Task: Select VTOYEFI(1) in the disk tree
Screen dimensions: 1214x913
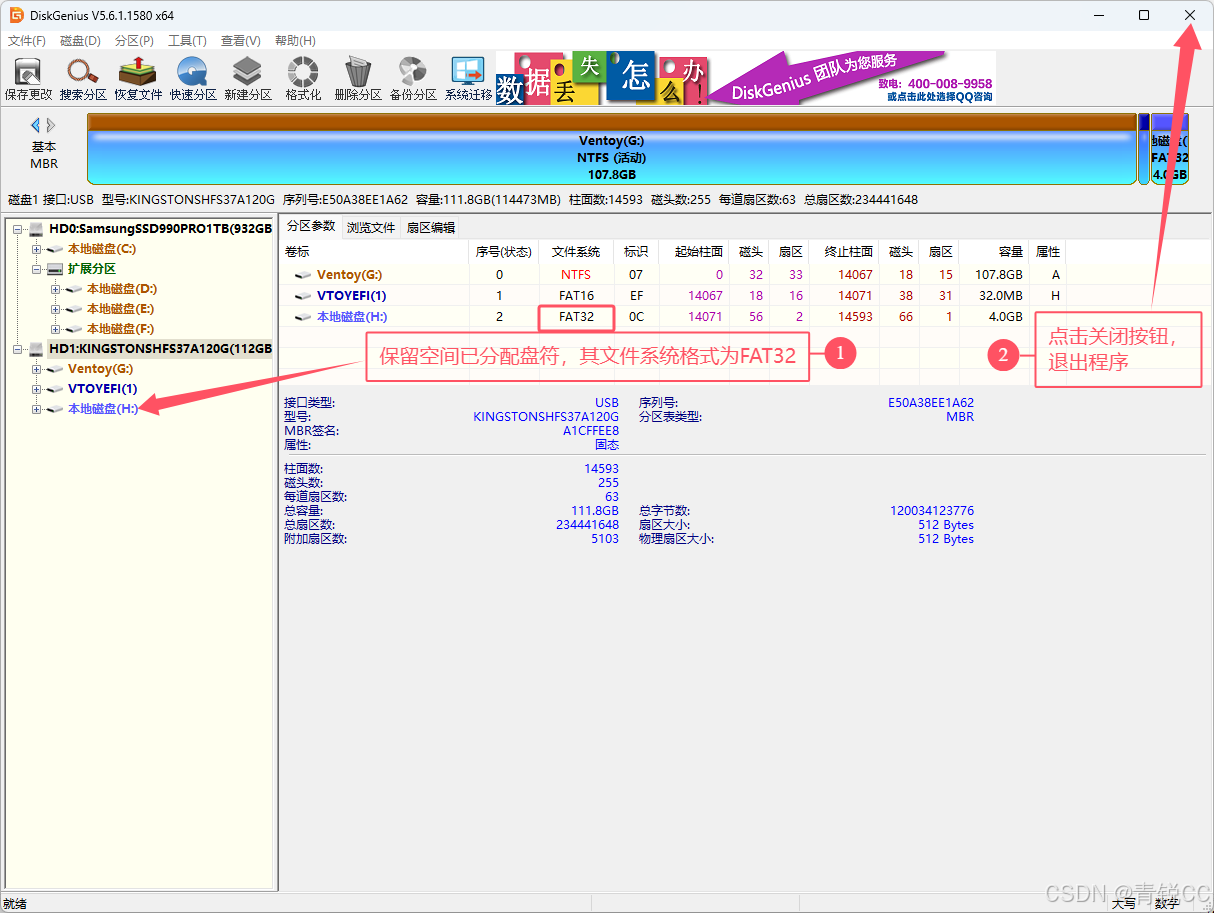Action: pyautogui.click(x=103, y=389)
